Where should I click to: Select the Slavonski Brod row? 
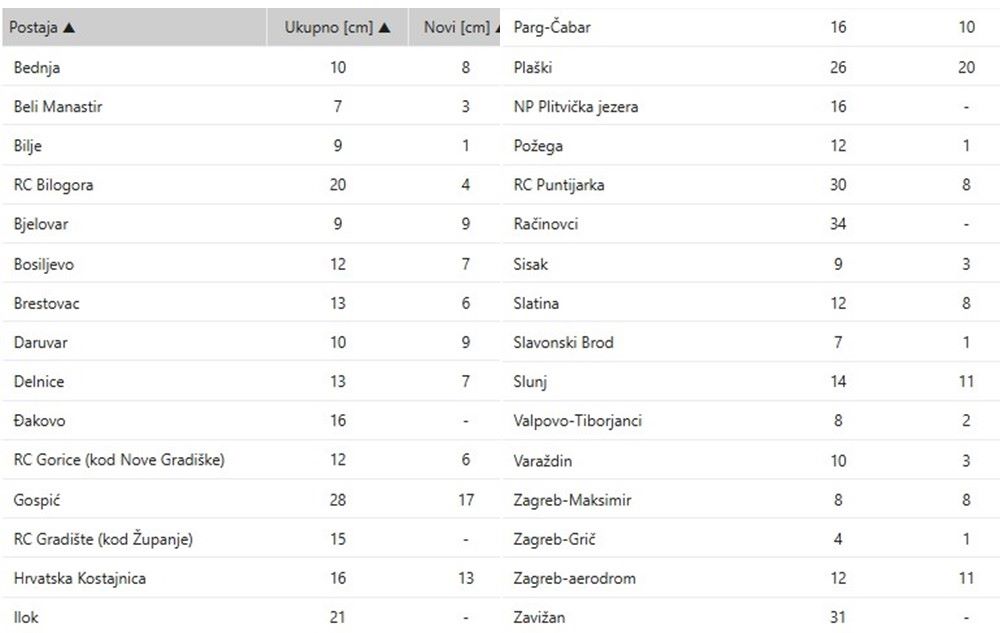tap(563, 342)
